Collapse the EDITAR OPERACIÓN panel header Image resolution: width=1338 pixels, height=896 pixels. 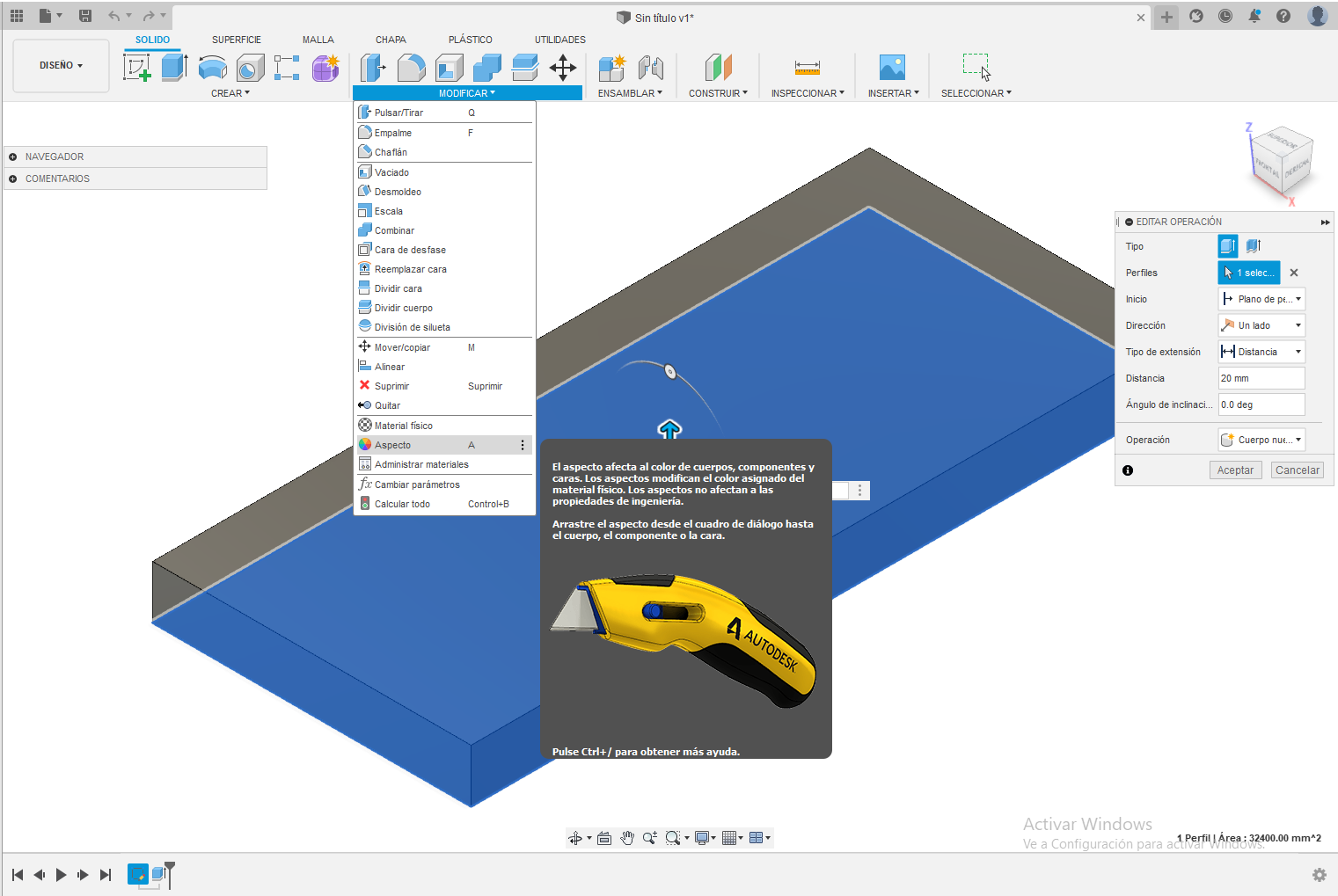coord(1130,222)
